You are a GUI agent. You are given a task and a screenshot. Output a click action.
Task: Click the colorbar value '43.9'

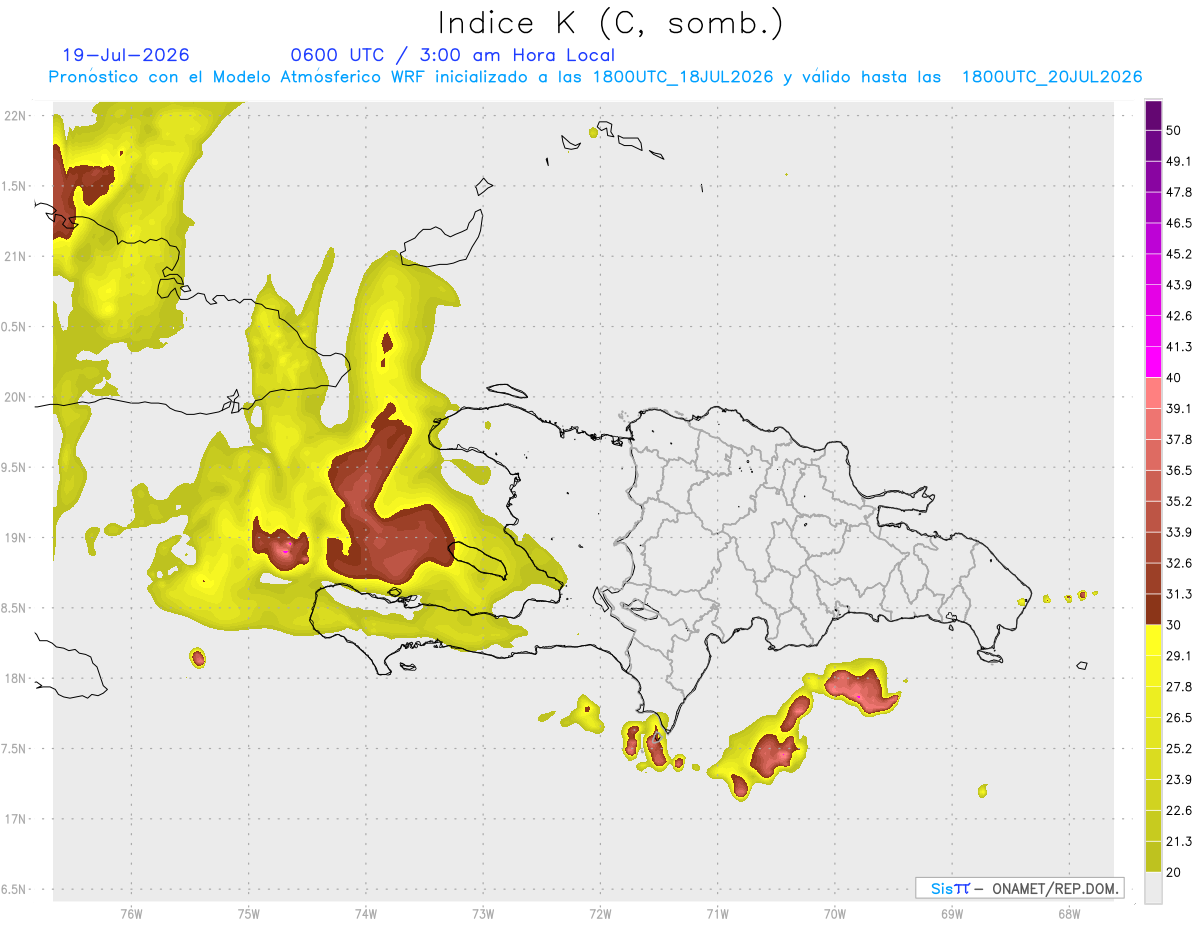coord(1179,285)
